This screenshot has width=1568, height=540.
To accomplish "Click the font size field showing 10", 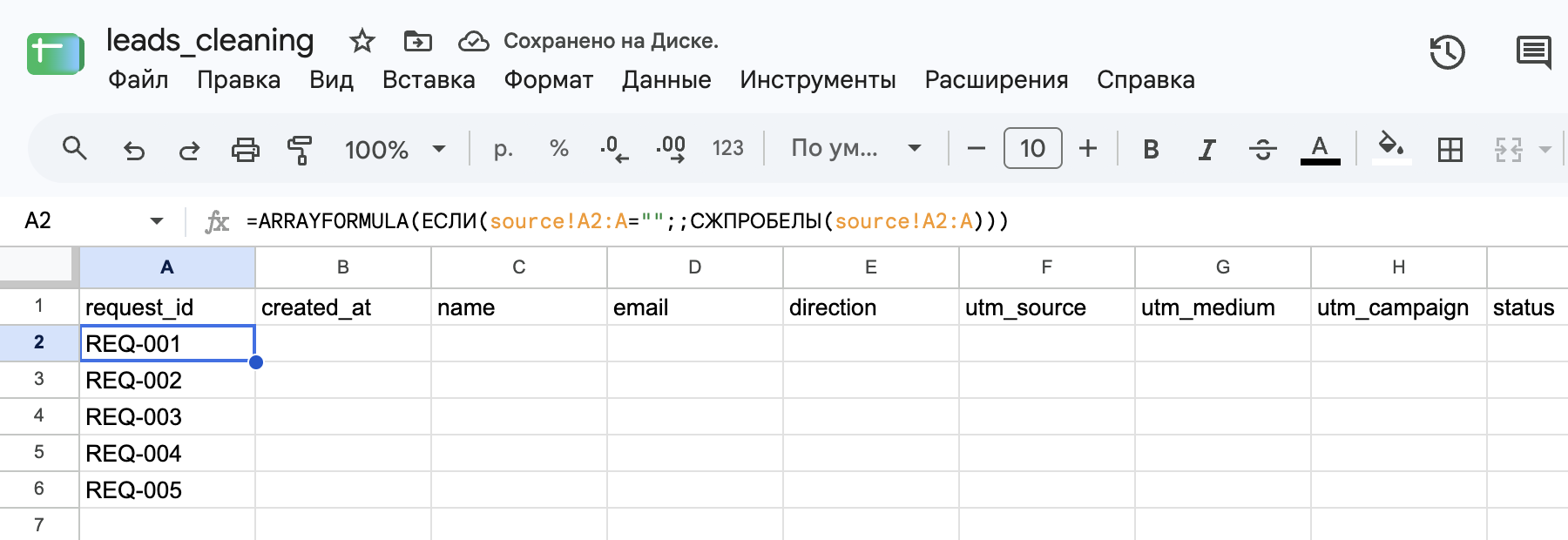I will (x=1032, y=148).
